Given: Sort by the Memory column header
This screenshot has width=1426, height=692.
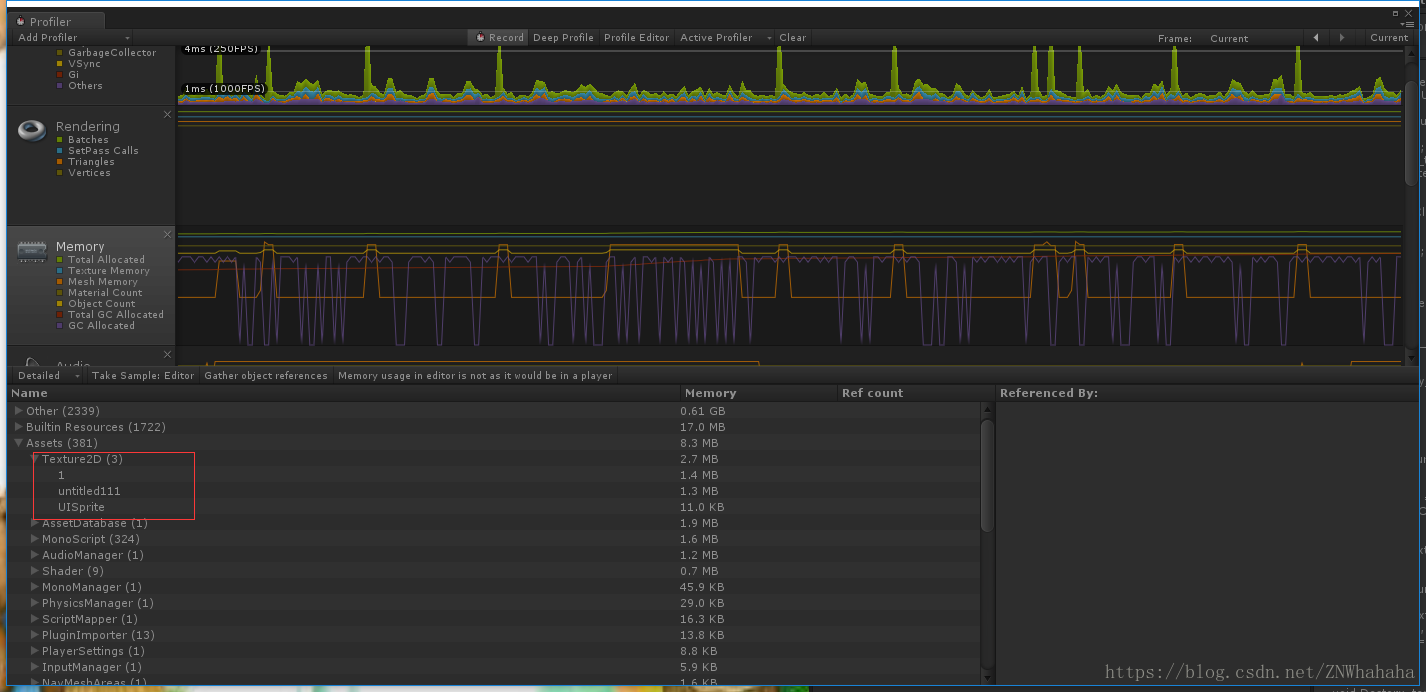Looking at the screenshot, I should point(759,393).
